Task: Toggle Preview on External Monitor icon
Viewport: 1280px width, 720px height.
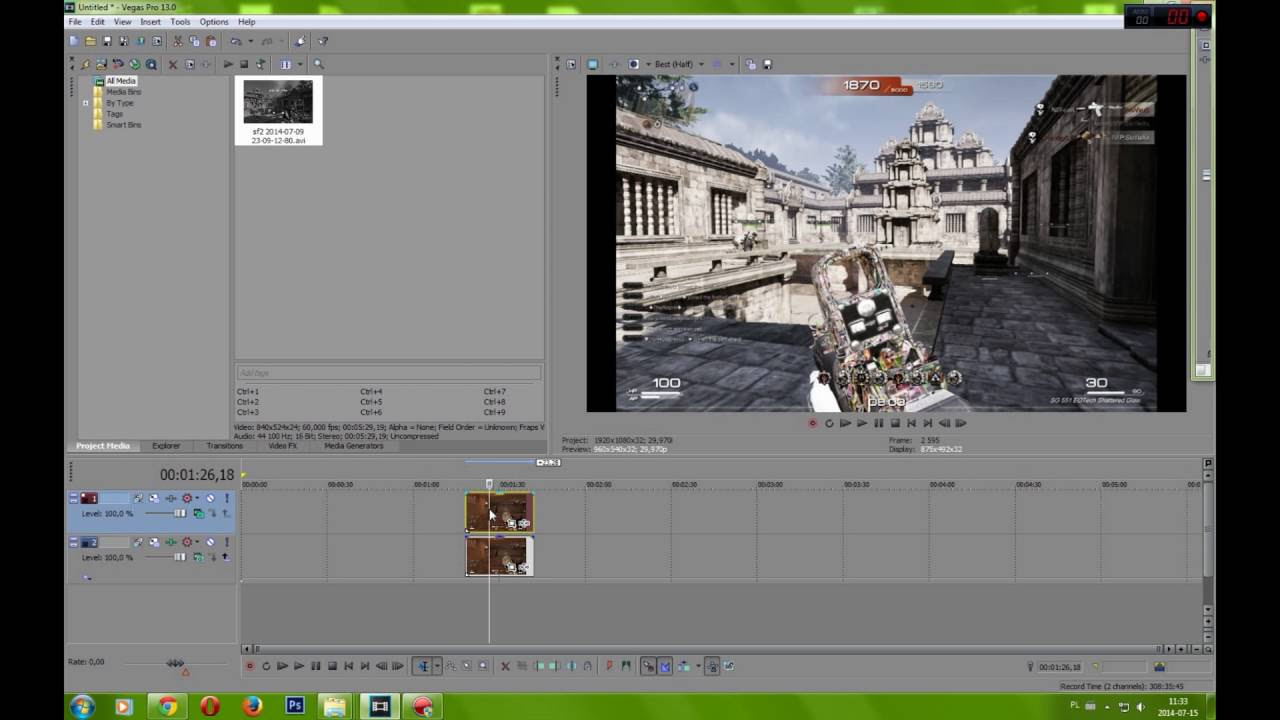Action: coord(592,64)
